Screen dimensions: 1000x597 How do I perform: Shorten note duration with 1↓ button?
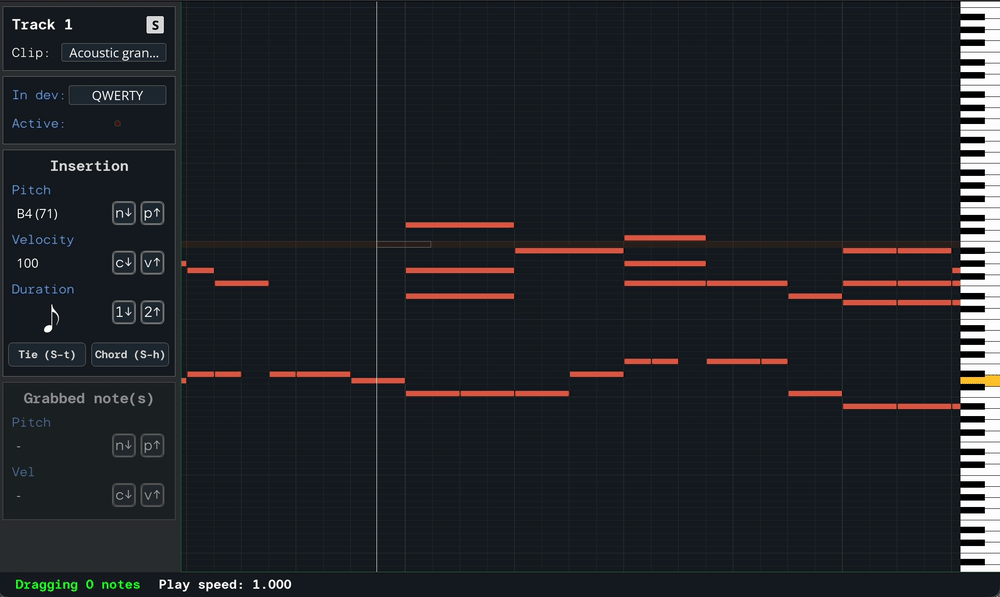tap(123, 313)
